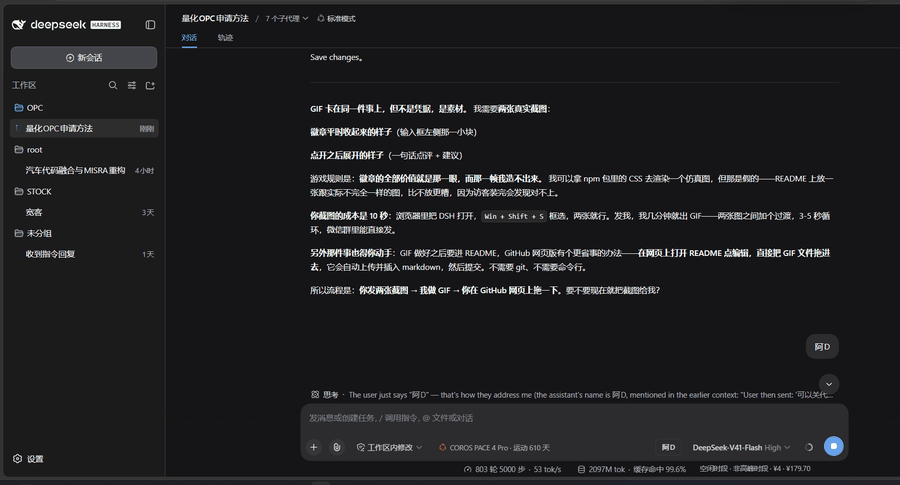The image size is (900, 485).
Task: Add a new workspace folder icon
Action: [x=150, y=85]
